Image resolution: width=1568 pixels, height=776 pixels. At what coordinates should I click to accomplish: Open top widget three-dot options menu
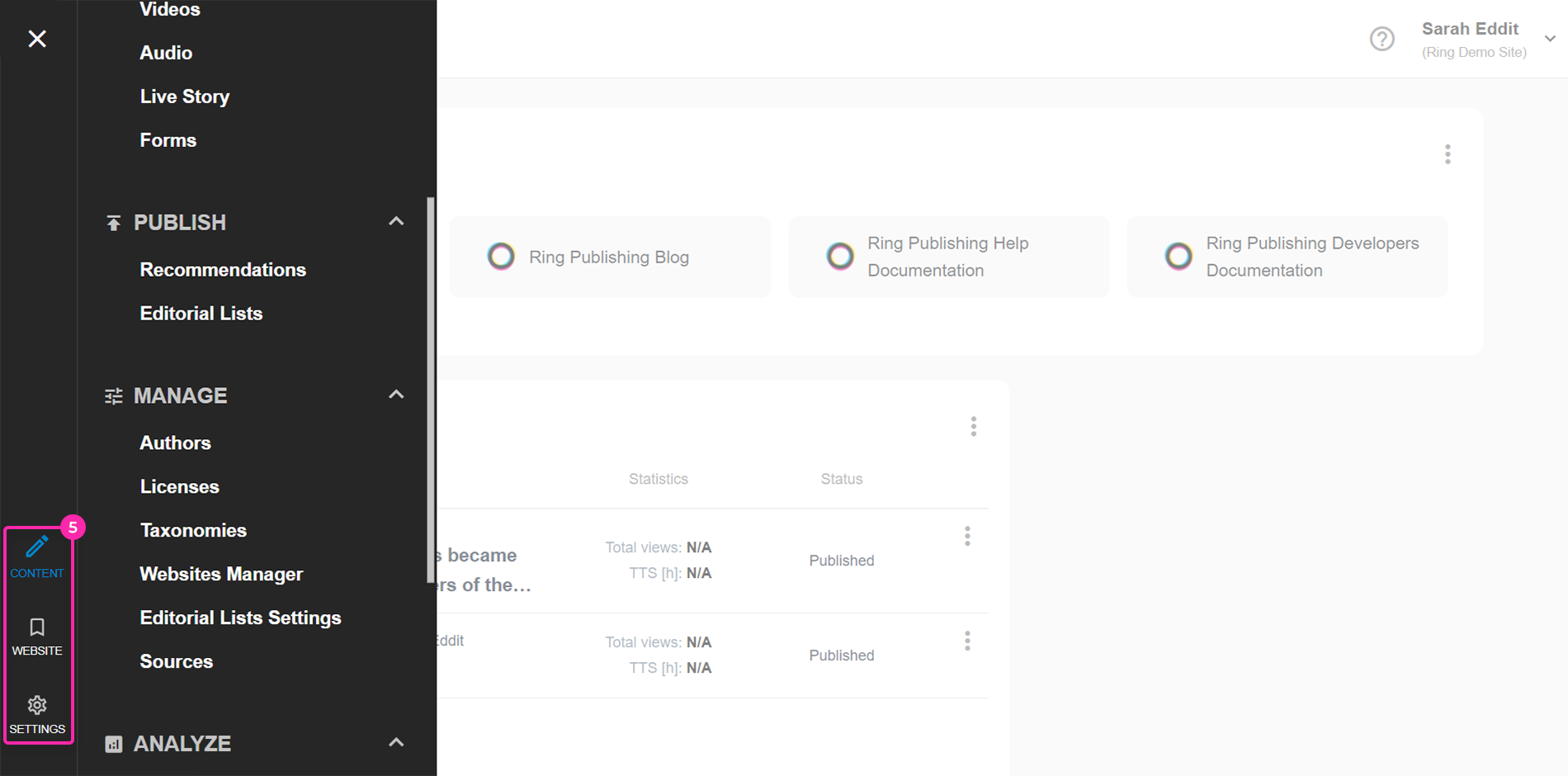(1448, 154)
